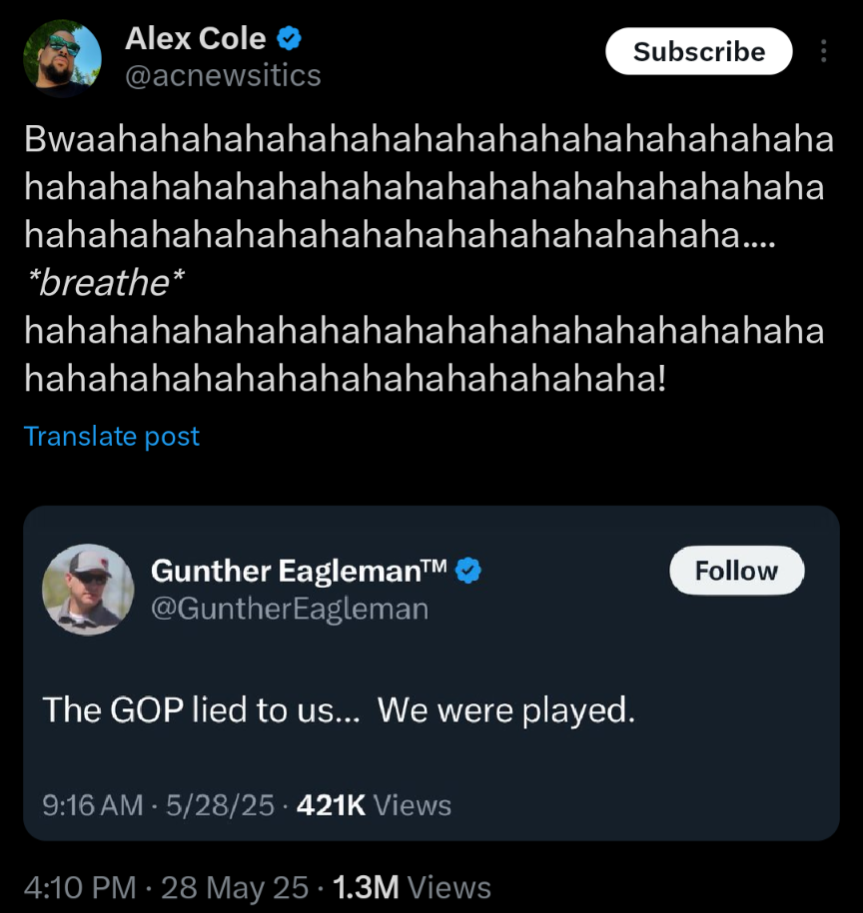Follow Gunther Eagleman with the Follow button

736,571
